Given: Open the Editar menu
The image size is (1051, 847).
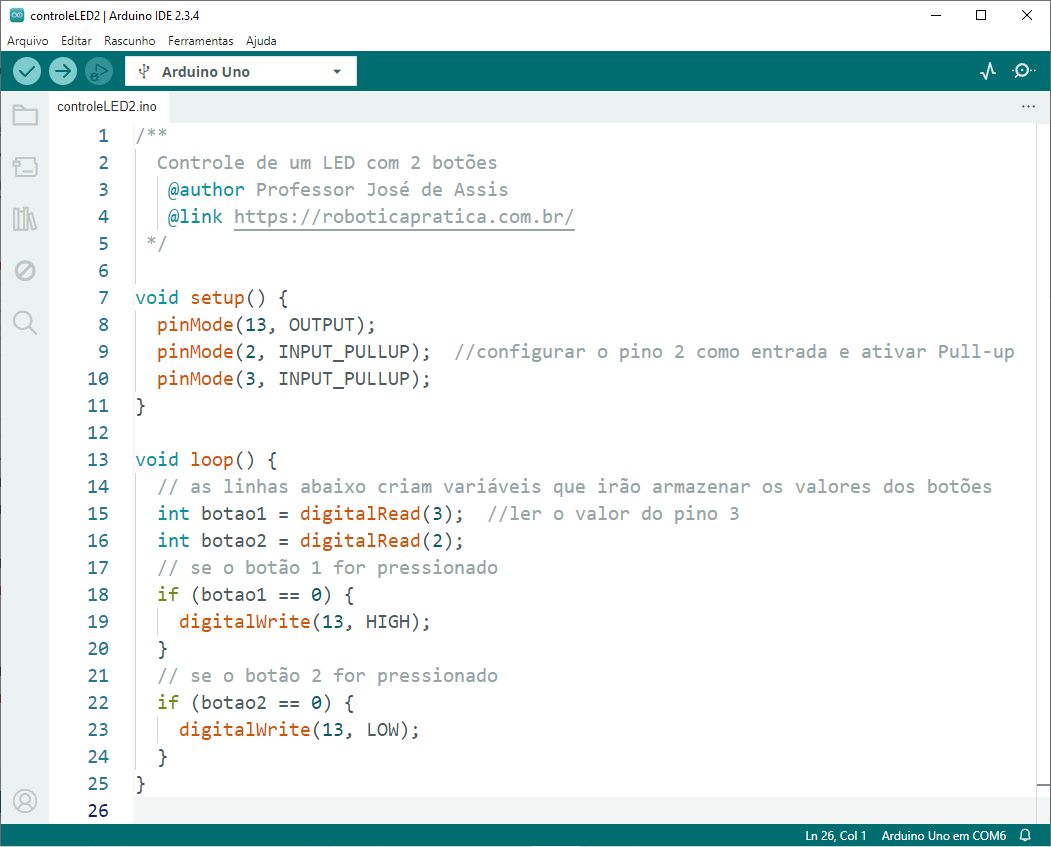Looking at the screenshot, I should point(76,41).
